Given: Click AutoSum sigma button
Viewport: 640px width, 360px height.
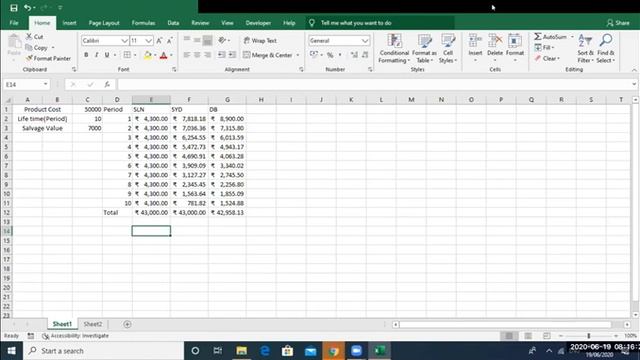Looking at the screenshot, I should click(551, 37).
